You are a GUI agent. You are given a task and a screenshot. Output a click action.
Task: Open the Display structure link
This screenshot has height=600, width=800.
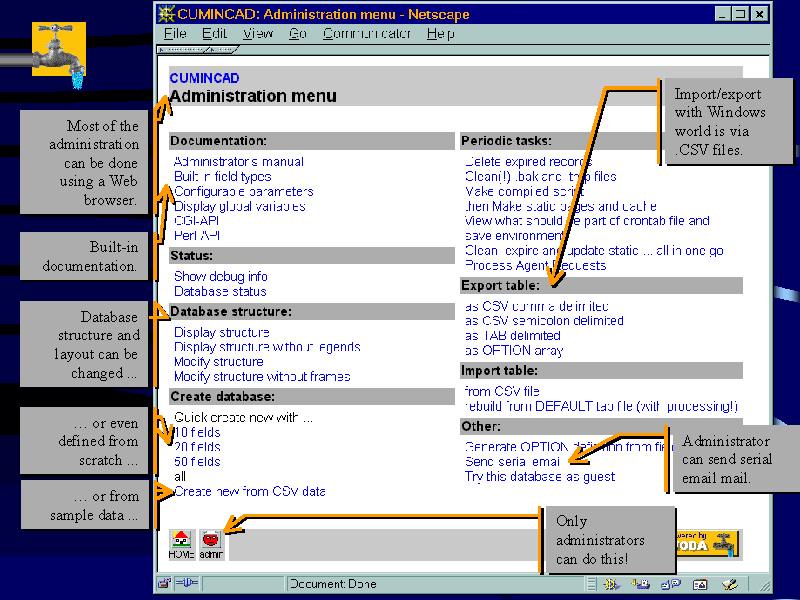click(x=221, y=332)
